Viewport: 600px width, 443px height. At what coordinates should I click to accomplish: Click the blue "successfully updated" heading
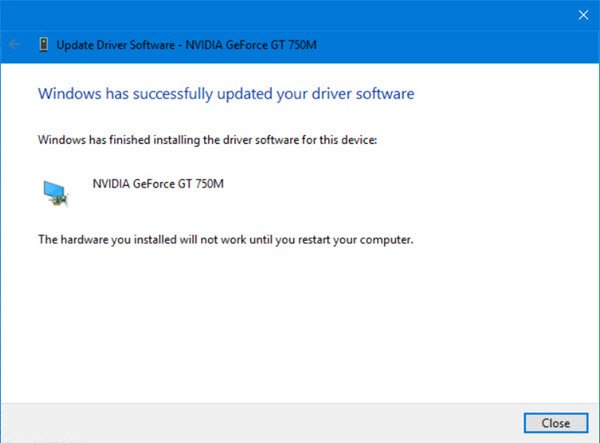coord(225,94)
